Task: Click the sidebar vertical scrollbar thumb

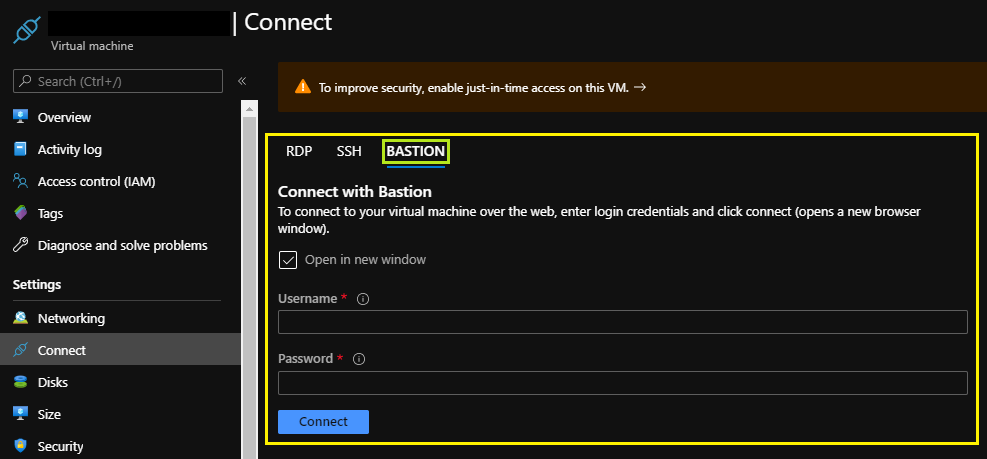Action: 249,288
